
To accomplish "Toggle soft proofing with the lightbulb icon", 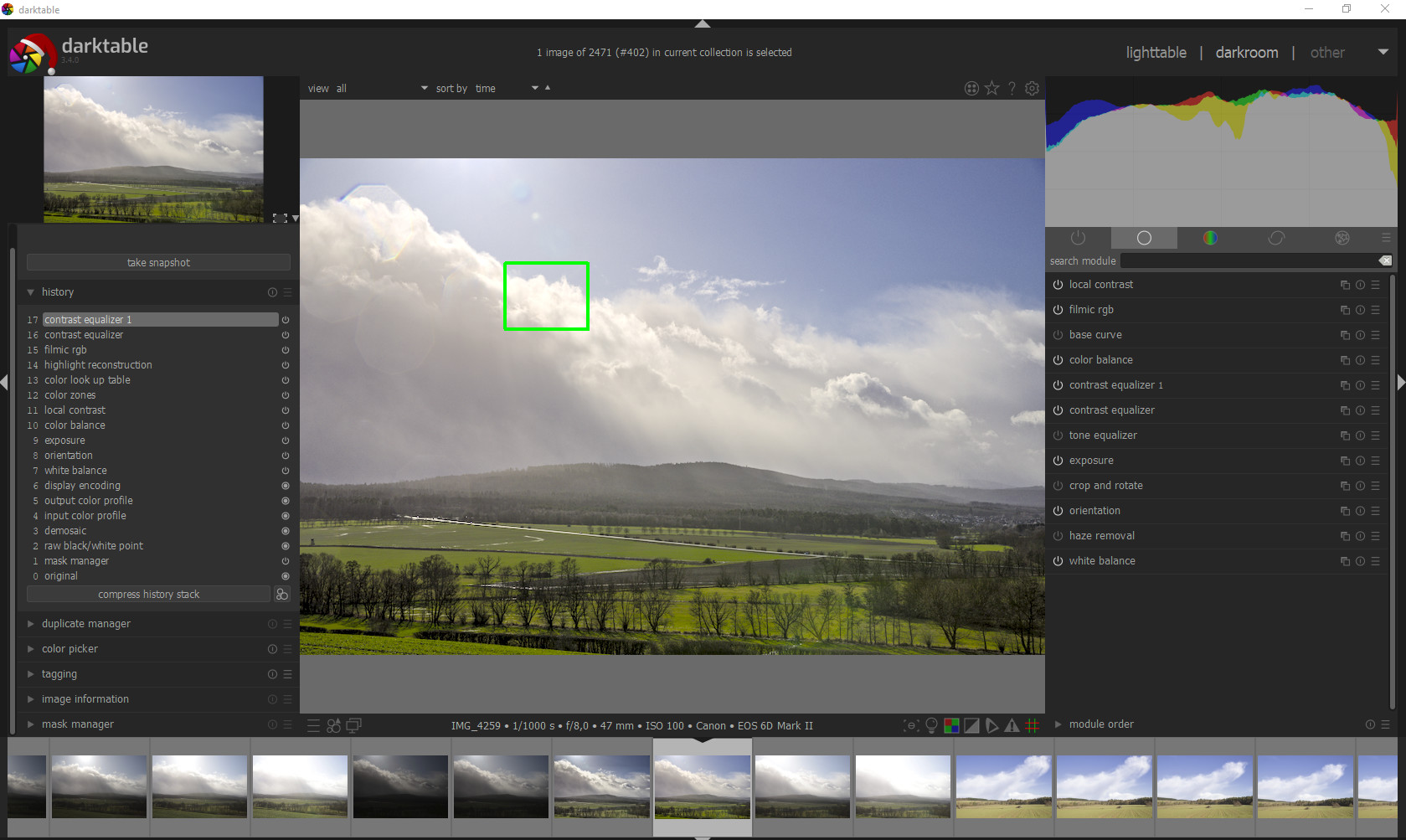I will 932,725.
